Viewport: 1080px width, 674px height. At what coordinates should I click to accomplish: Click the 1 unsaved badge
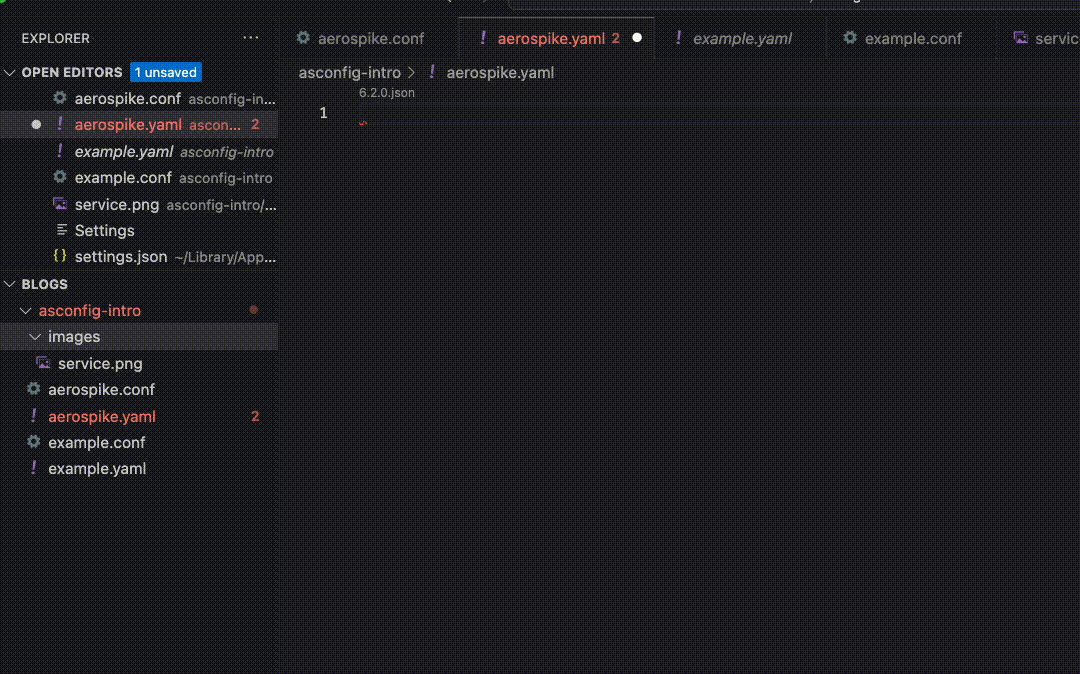click(x=165, y=72)
